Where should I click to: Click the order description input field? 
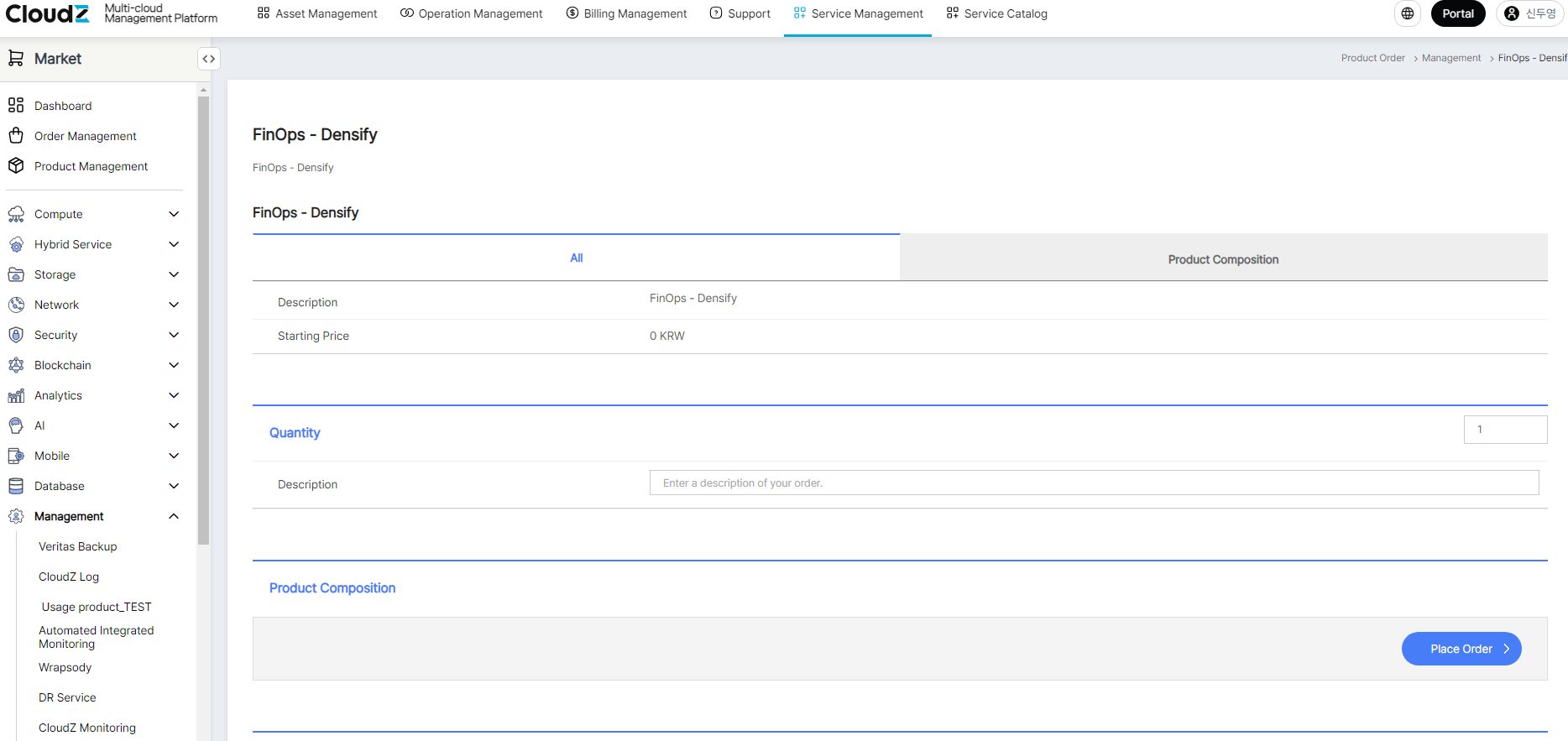point(1094,483)
